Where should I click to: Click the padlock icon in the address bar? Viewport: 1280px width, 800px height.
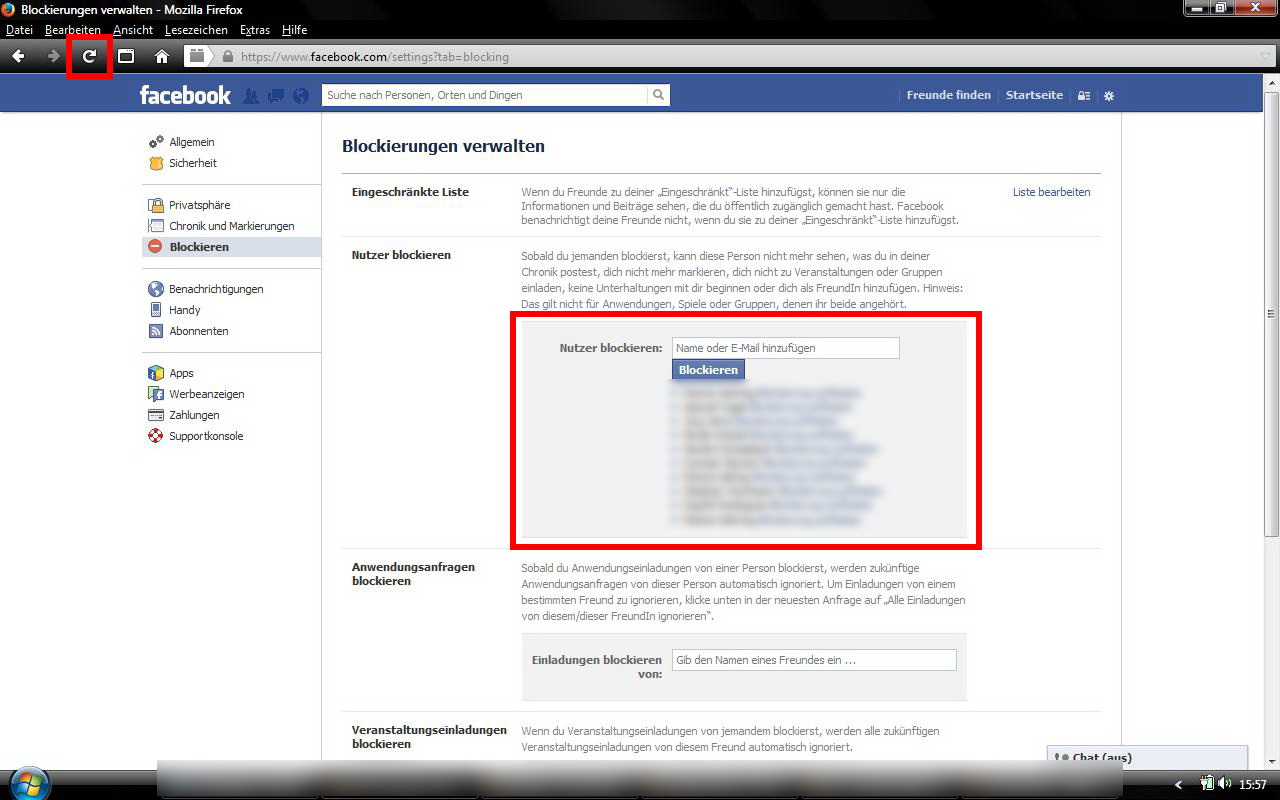pyautogui.click(x=228, y=57)
